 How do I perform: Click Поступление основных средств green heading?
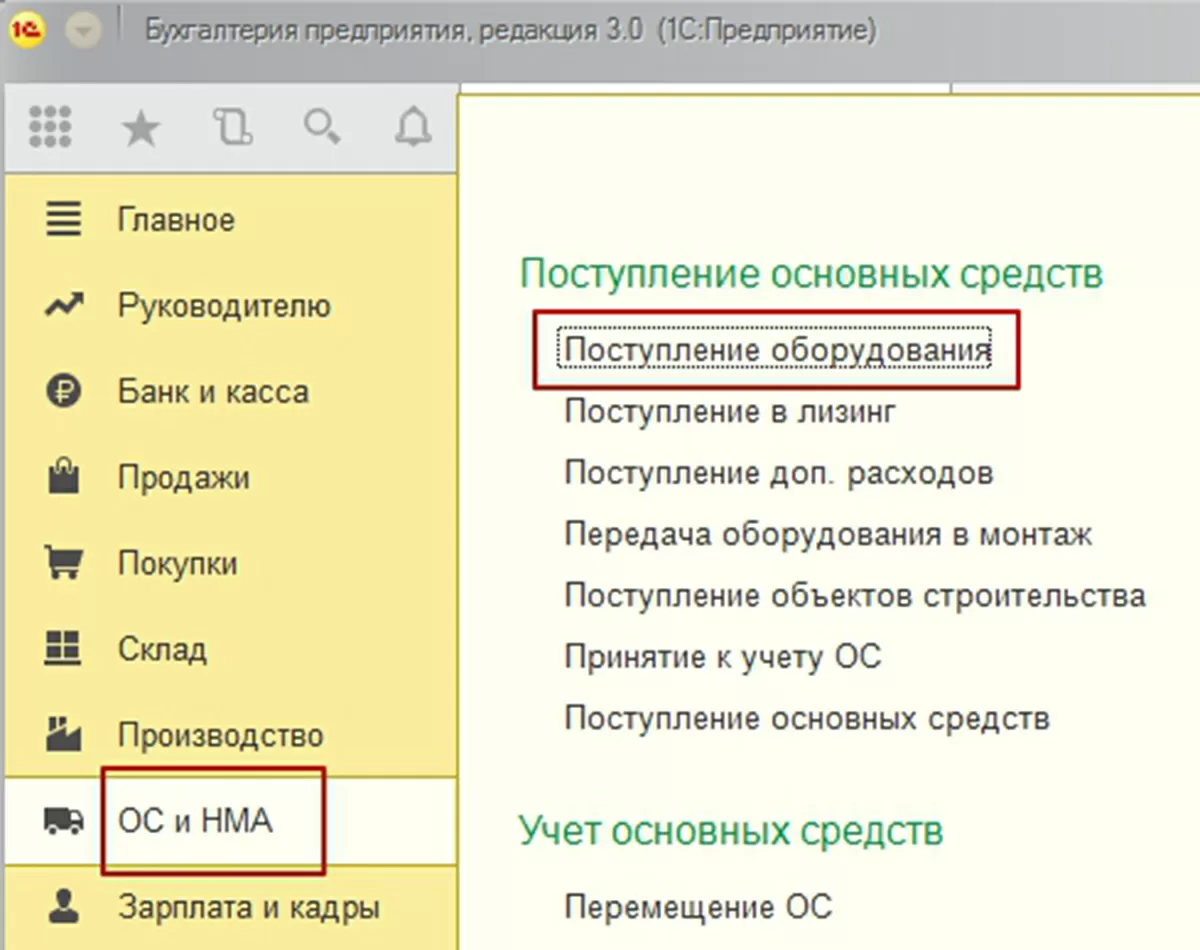click(x=811, y=274)
